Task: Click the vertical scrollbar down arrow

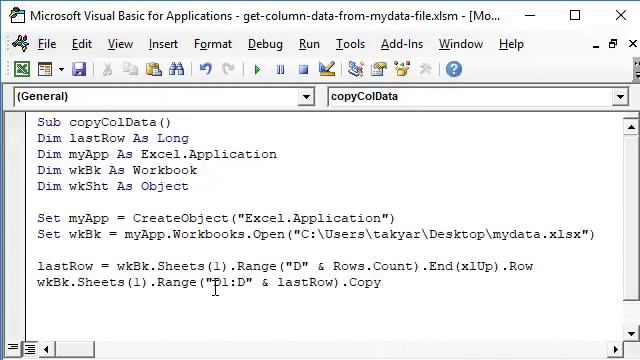Action: click(x=631, y=333)
